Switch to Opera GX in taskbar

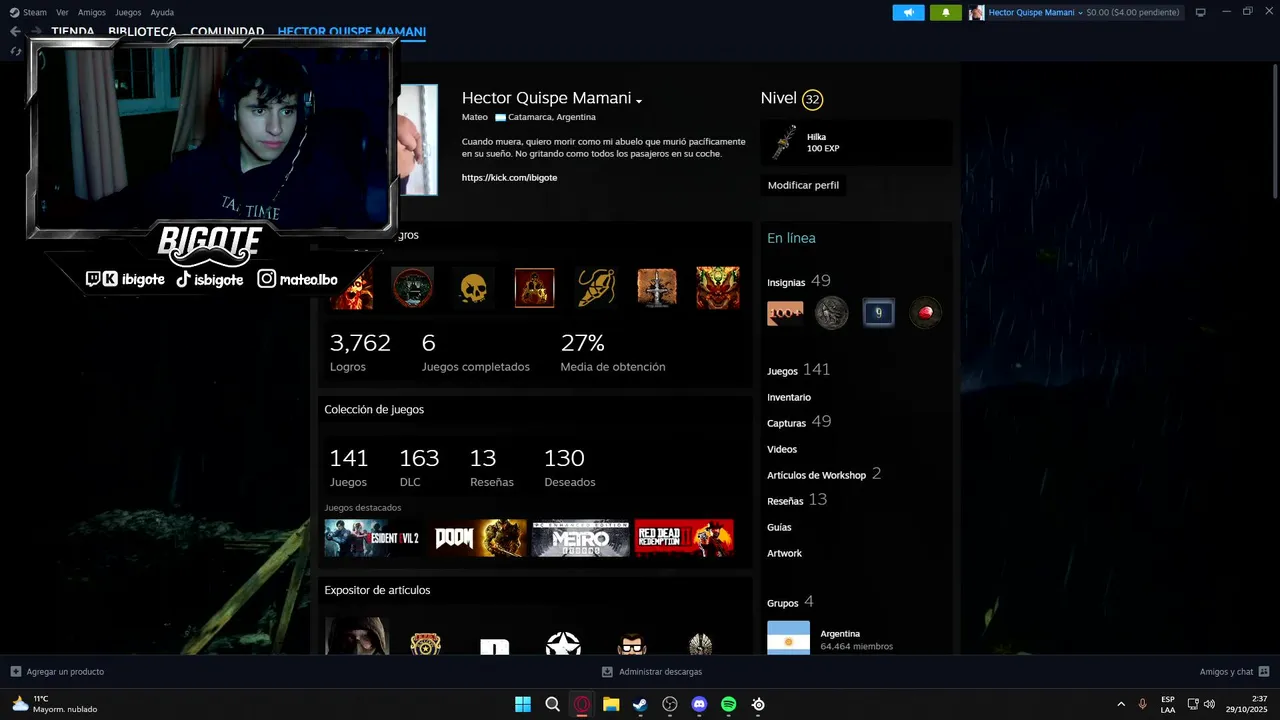(582, 704)
